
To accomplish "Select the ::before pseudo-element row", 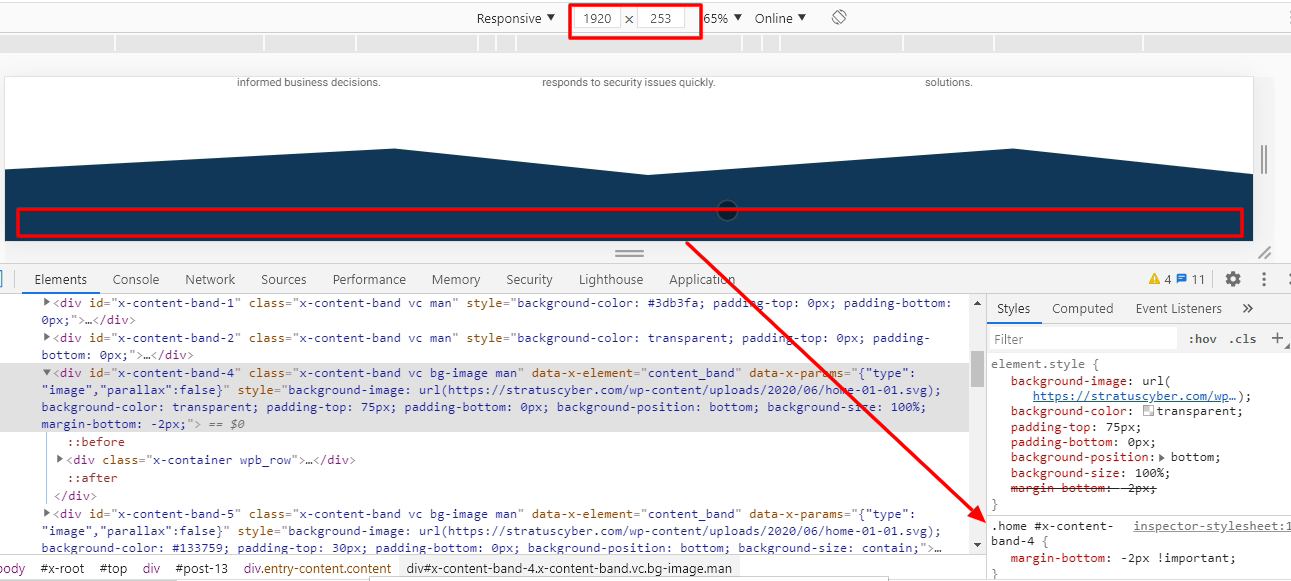I will [96, 442].
